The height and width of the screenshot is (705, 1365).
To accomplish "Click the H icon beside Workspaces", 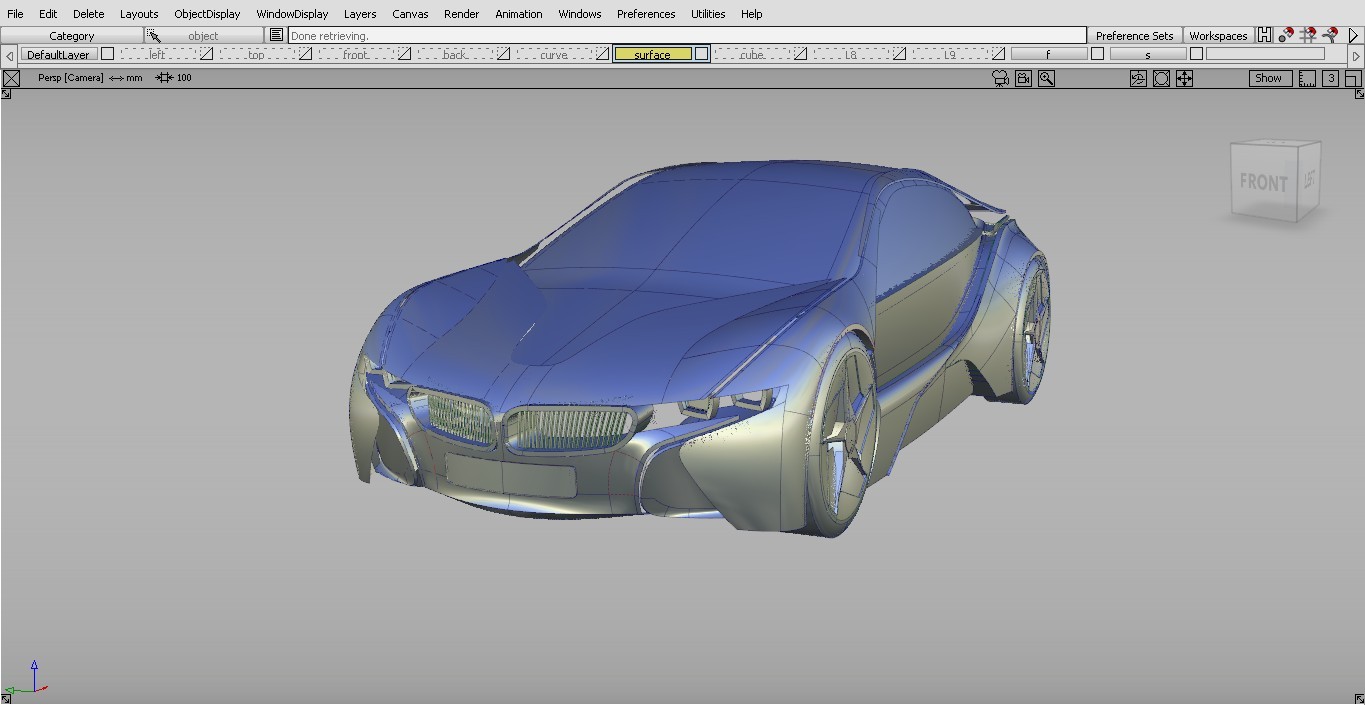I will tap(1264, 35).
